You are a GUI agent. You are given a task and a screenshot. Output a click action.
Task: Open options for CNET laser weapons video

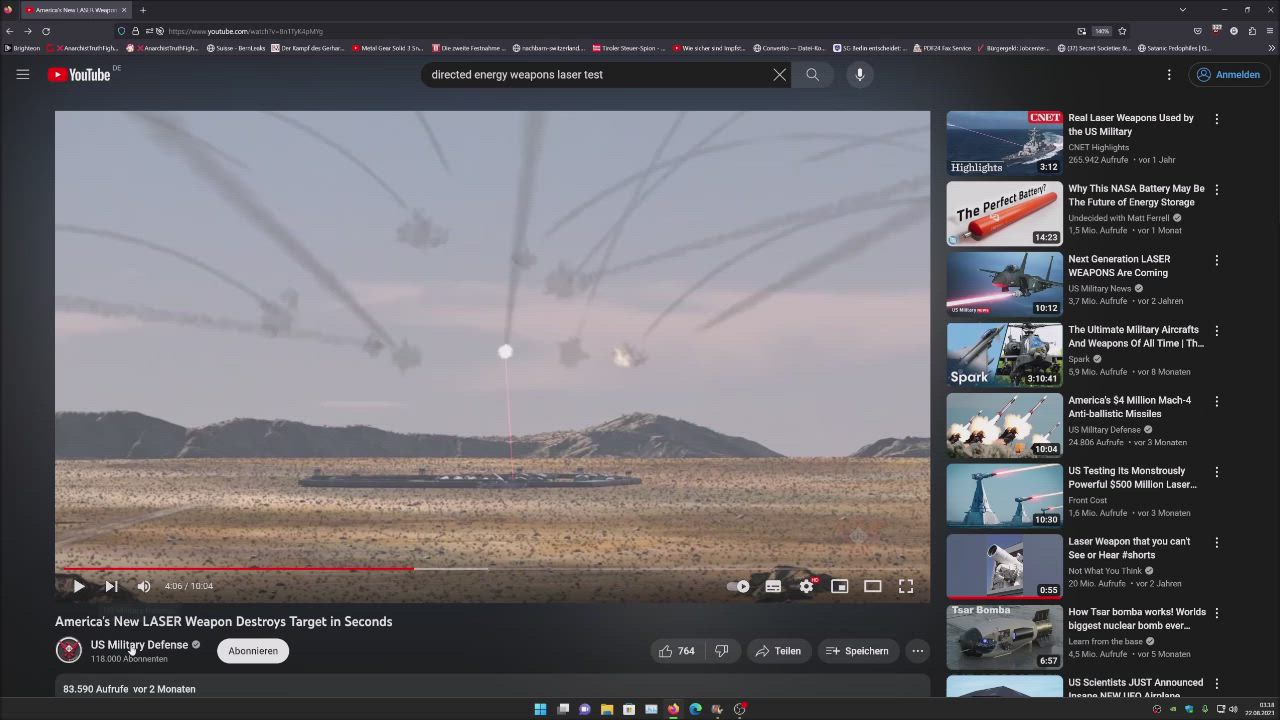1216,119
